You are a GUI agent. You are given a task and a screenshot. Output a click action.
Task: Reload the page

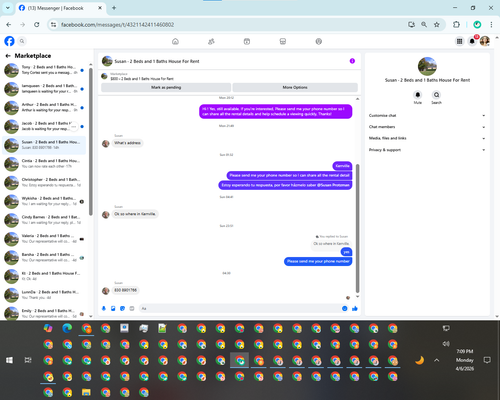pos(37,24)
